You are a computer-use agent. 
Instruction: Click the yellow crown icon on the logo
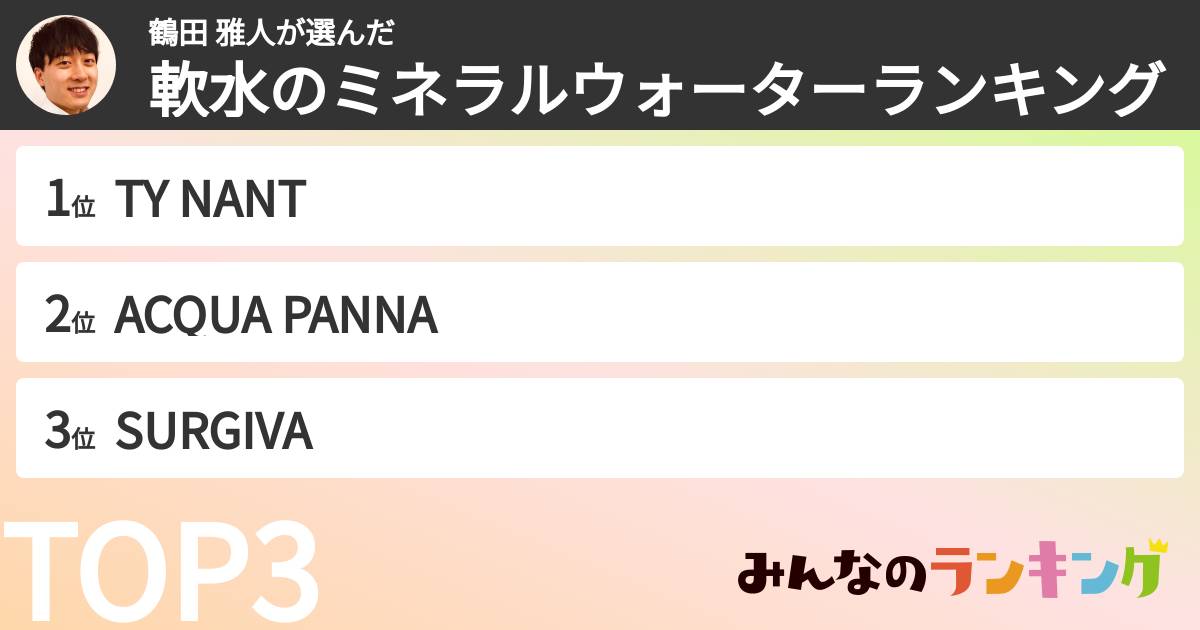[x=1157, y=546]
